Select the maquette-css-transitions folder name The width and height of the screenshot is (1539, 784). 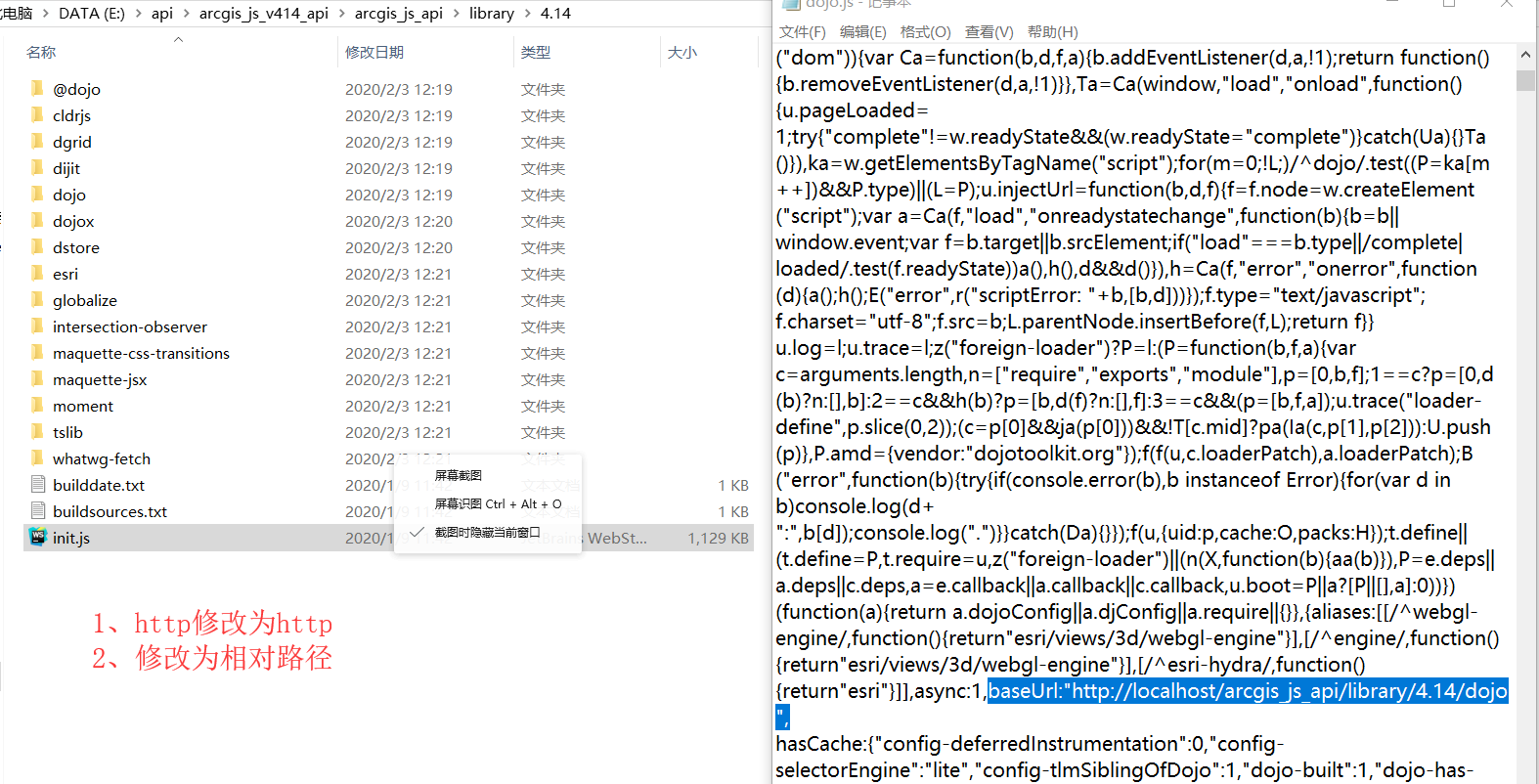pyautogui.click(x=141, y=353)
